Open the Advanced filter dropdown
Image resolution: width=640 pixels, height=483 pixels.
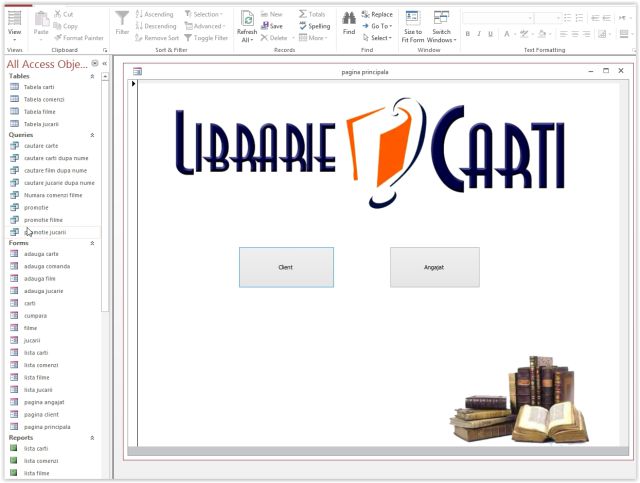coord(205,26)
